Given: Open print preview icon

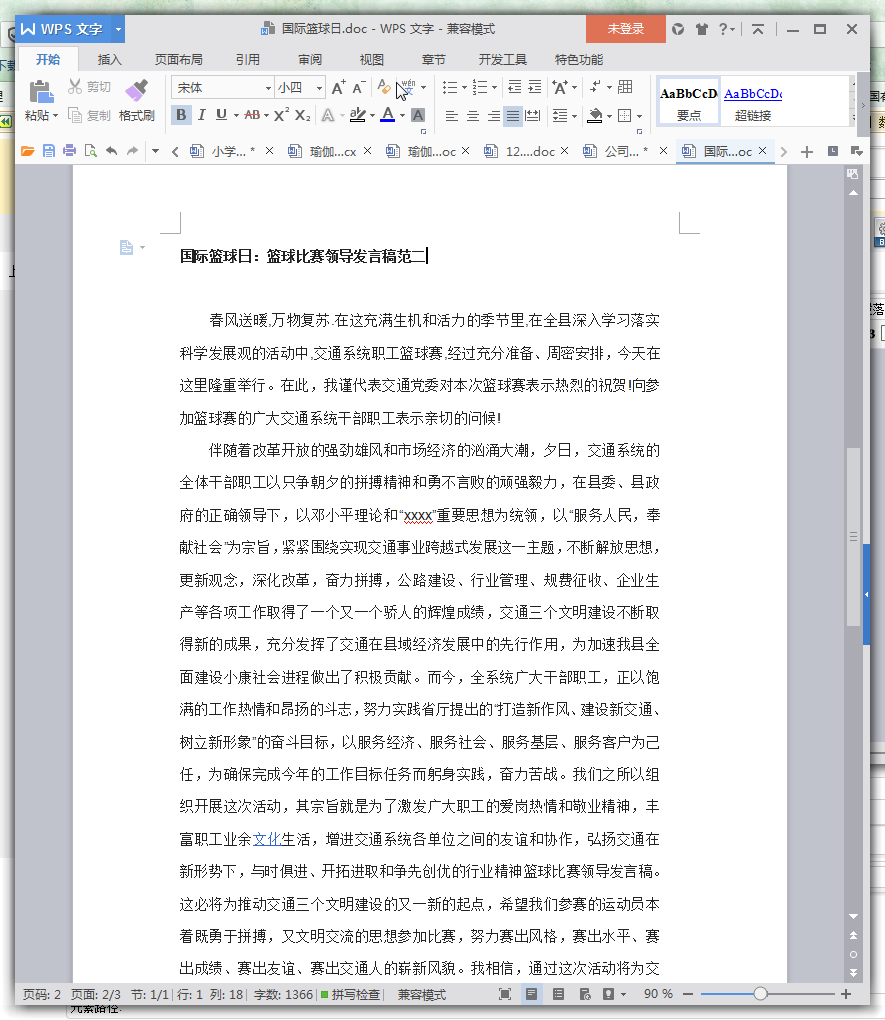Looking at the screenshot, I should coord(90,152).
